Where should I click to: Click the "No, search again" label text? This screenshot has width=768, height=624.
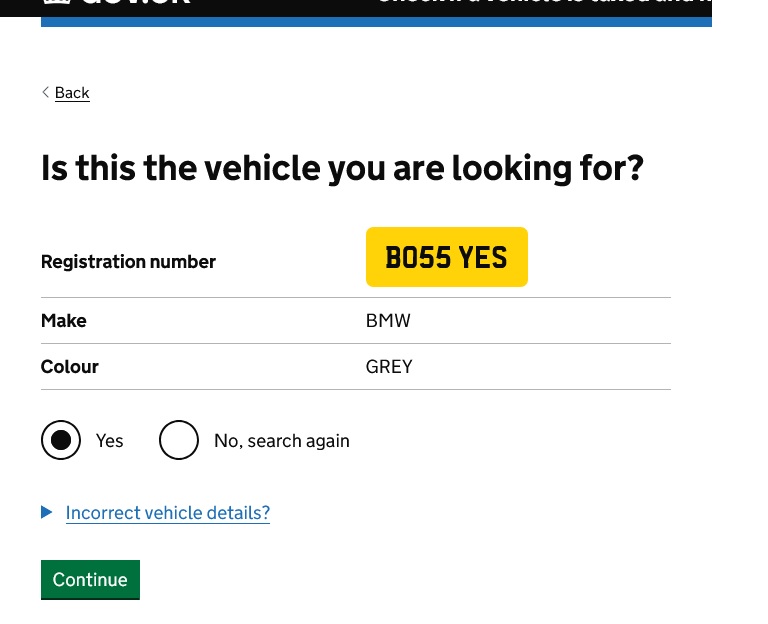click(x=281, y=441)
